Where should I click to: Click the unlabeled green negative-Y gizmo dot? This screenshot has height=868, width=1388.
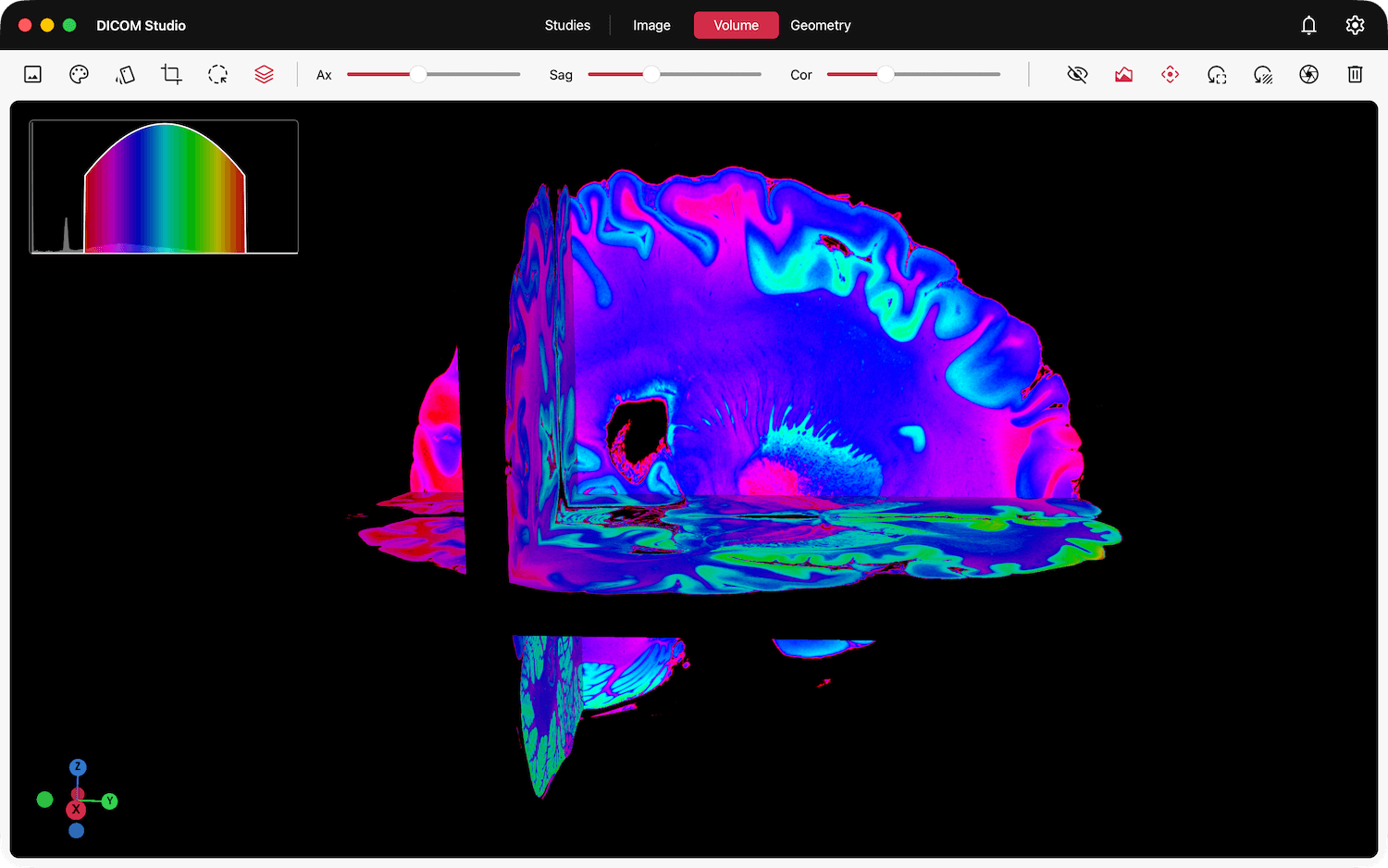[44, 800]
